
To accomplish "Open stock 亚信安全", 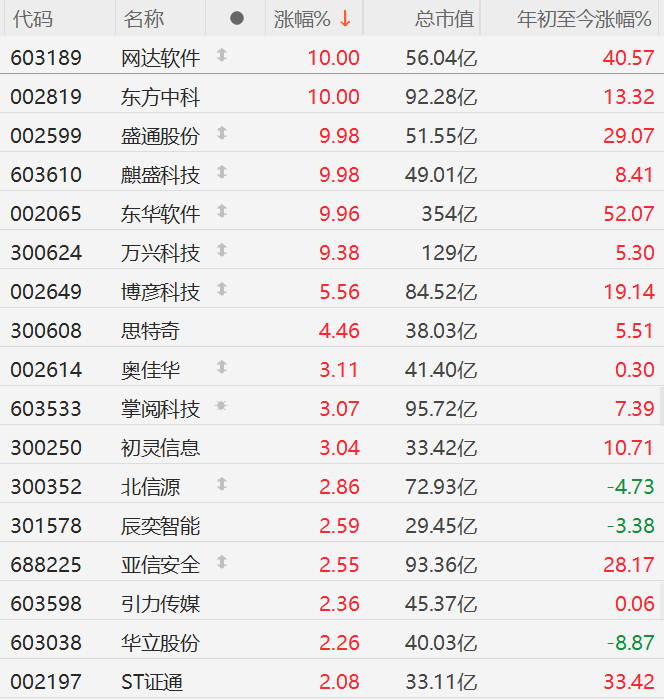I will coord(160,565).
